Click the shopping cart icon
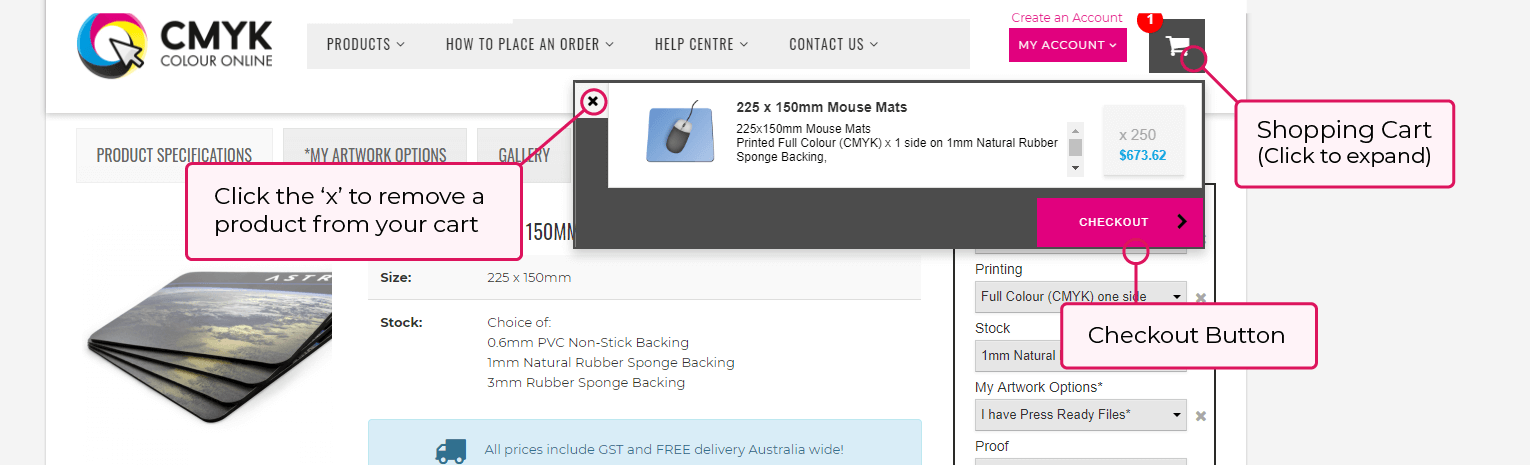The image size is (1530, 465). 1176,46
